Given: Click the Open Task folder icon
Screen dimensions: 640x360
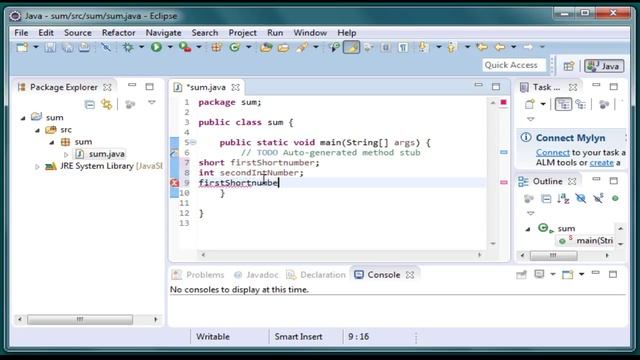Looking at the screenshot, I should [283, 47].
